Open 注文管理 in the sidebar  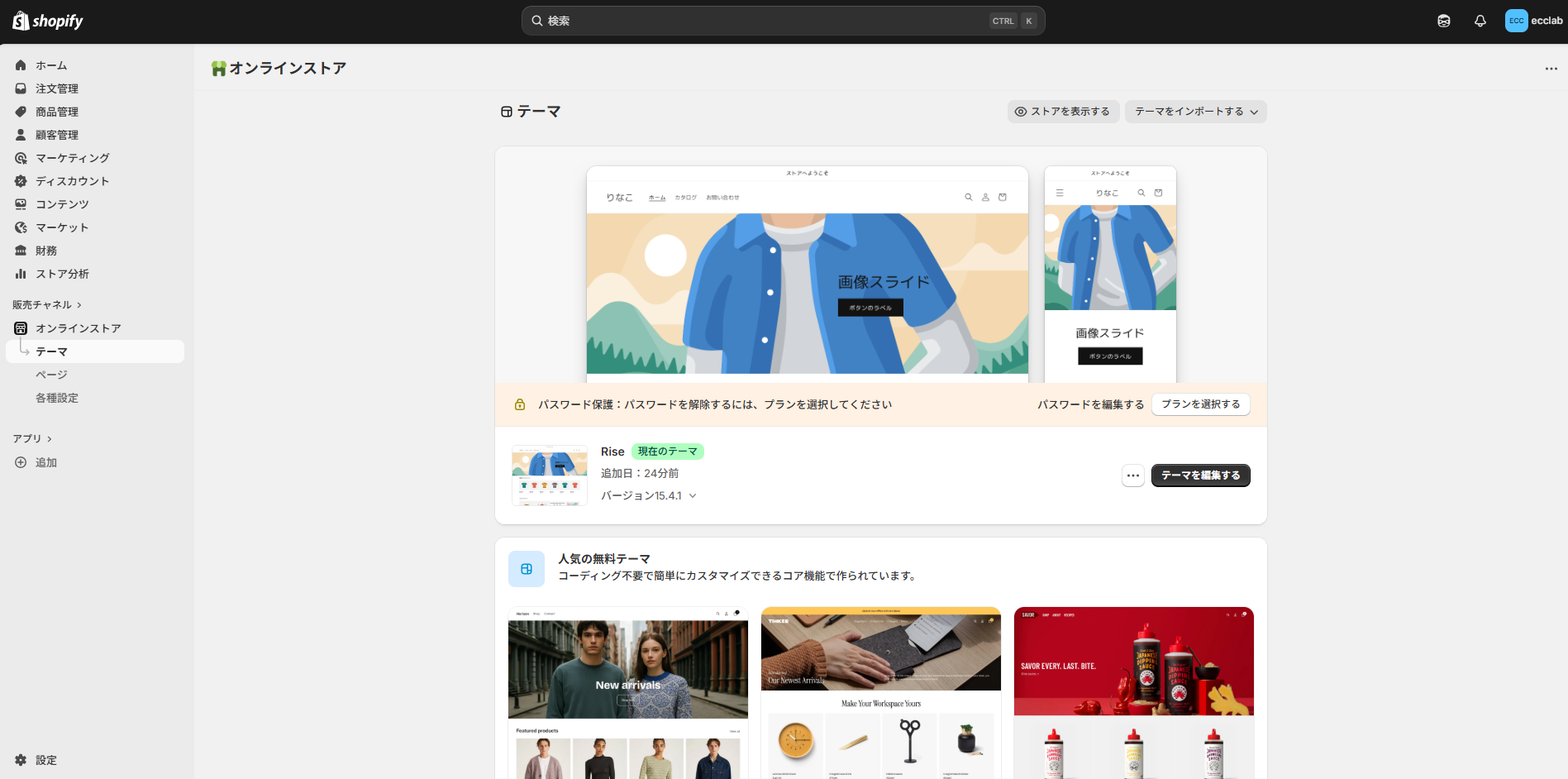(57, 88)
